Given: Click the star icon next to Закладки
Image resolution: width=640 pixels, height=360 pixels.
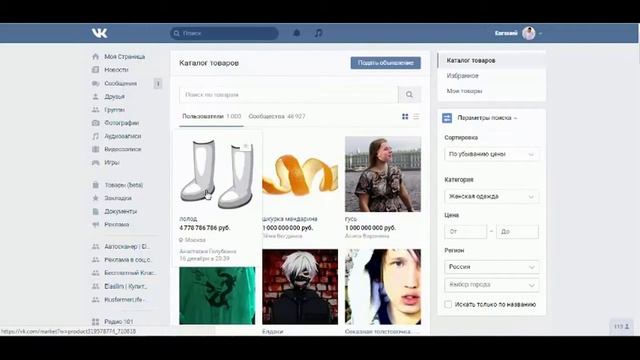Looking at the screenshot, I should [x=96, y=198].
